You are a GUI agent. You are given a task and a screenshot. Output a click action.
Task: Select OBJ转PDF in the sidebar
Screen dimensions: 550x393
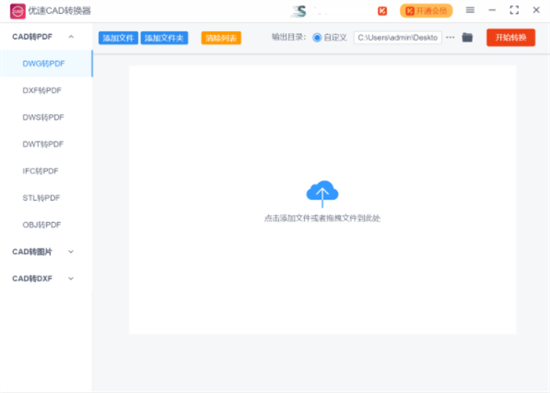tap(46, 225)
